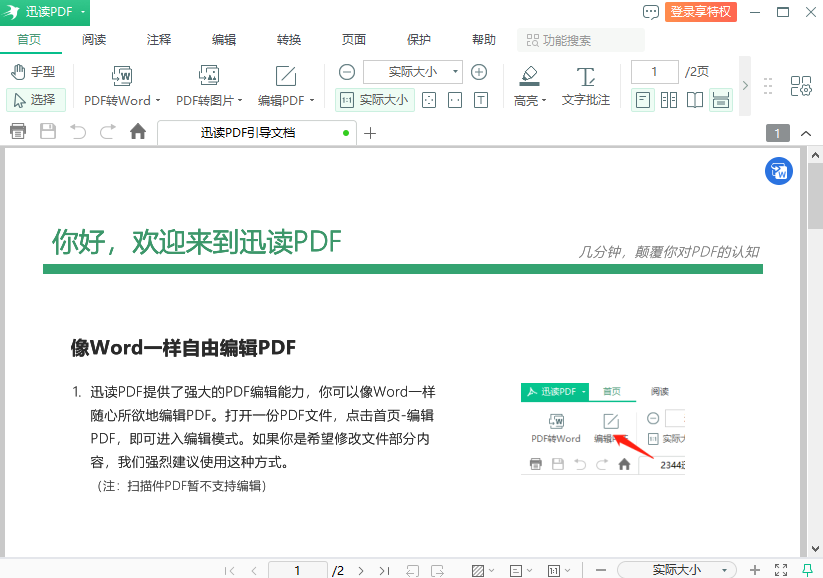
Task: Open the ribbon 实际大小 zoom combo box
Action: pos(413,72)
